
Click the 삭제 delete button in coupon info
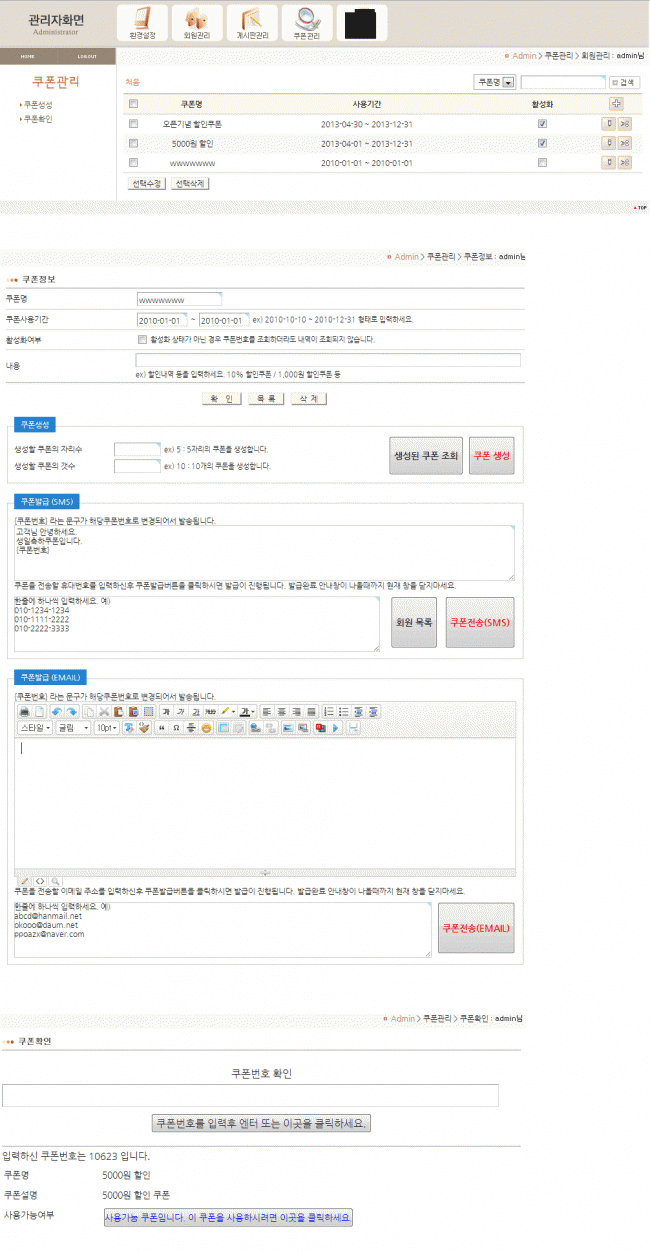coord(309,398)
